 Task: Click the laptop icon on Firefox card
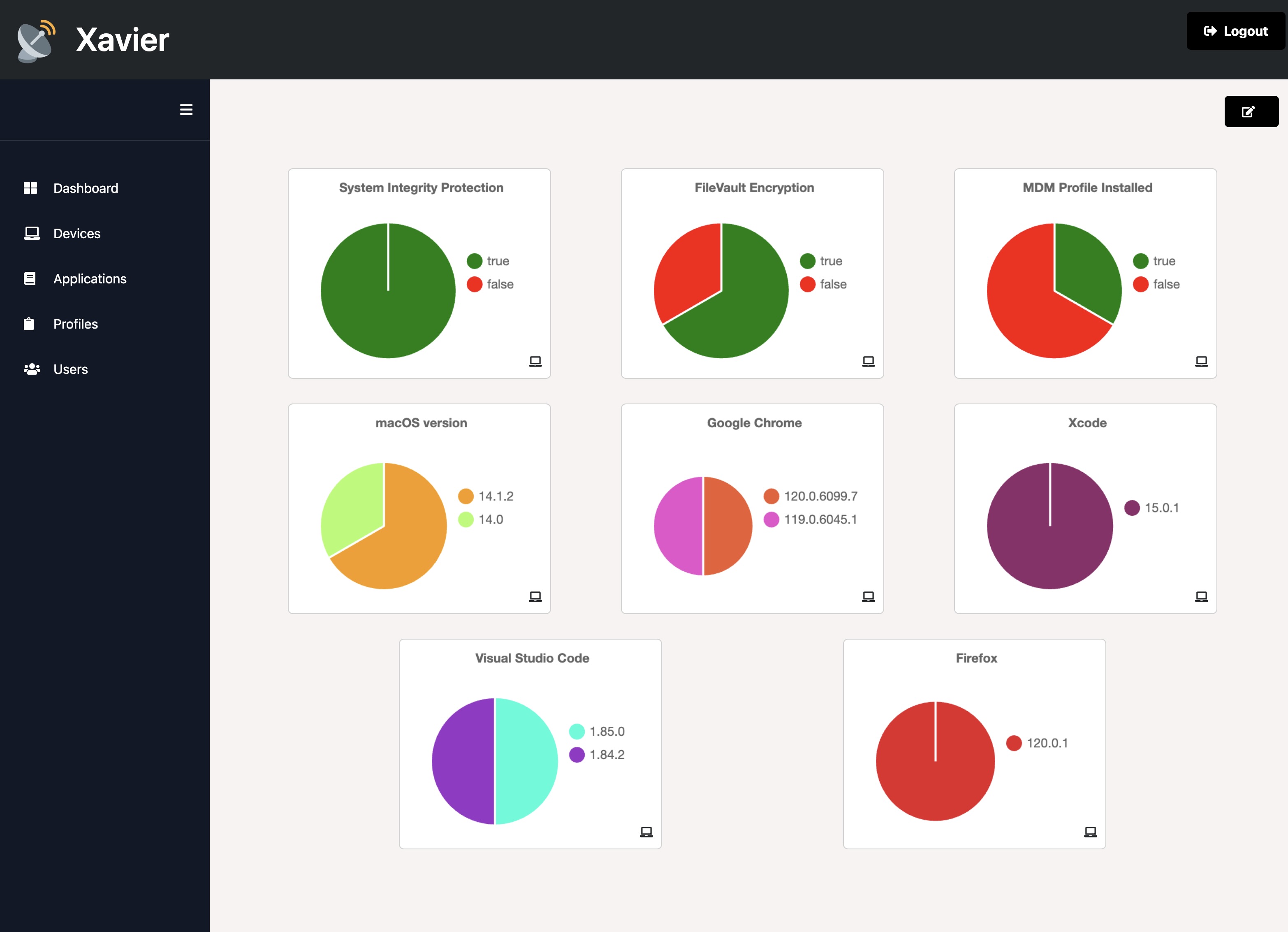tap(1090, 832)
